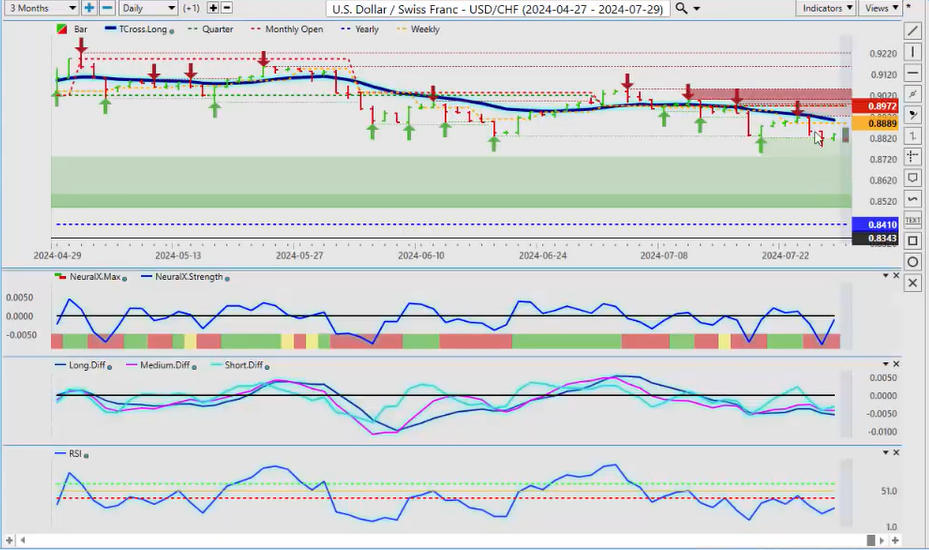Toggle the RSI legend series
Viewport: 929px width, 550px height.
click(72, 455)
